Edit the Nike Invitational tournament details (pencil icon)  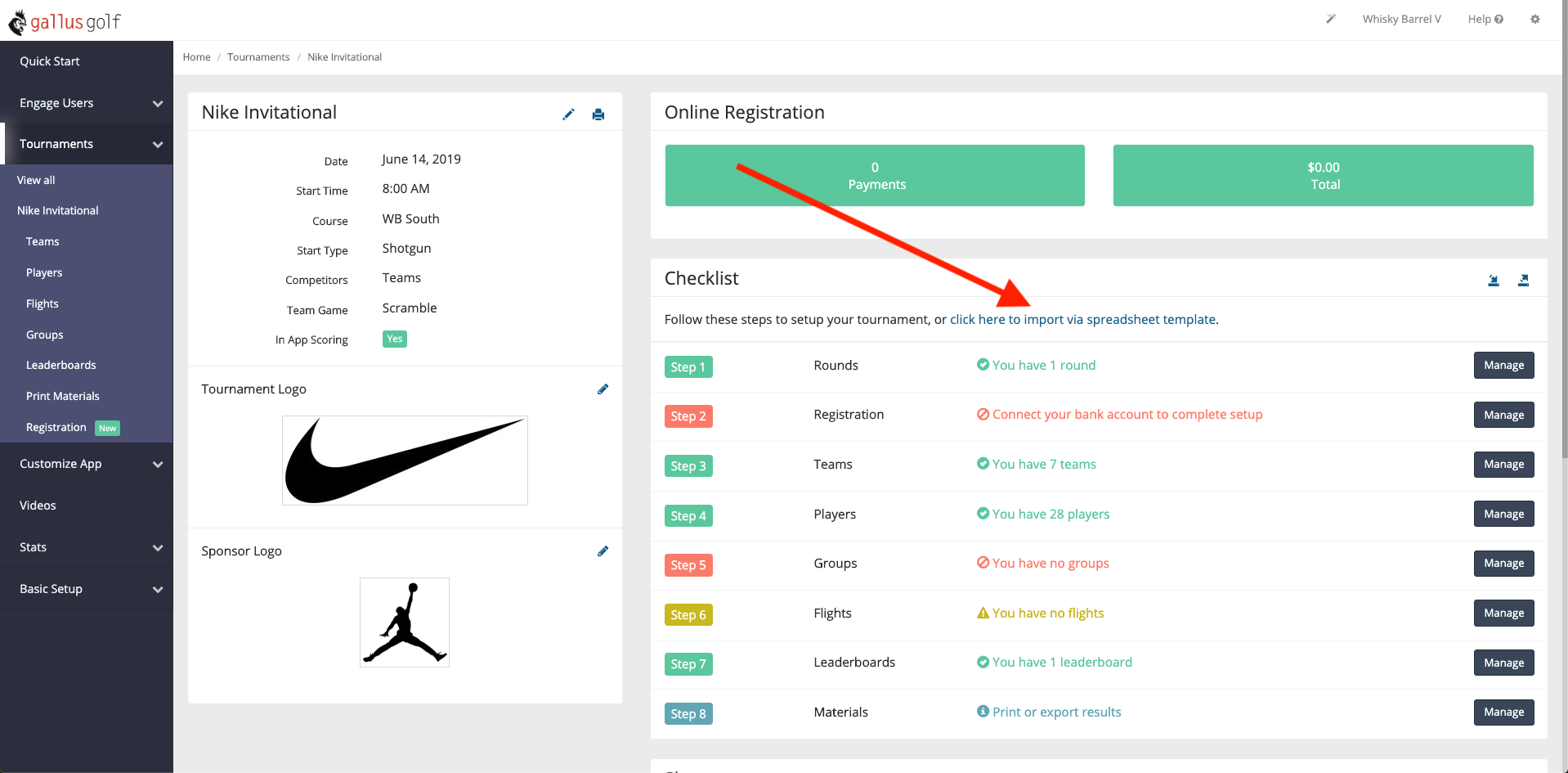point(568,115)
